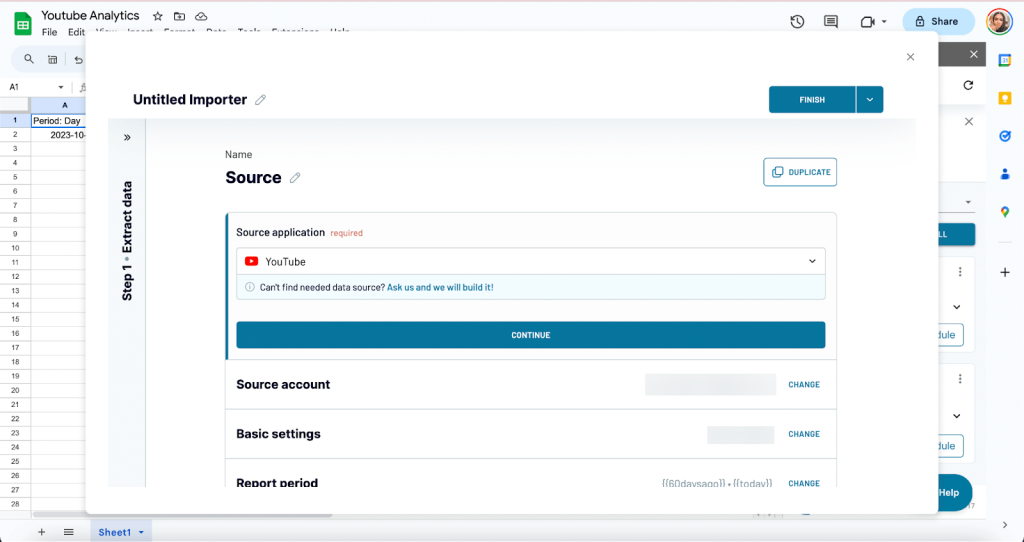Image resolution: width=1024 pixels, height=542 pixels.
Task: Click the CONTINUE button
Action: pos(530,335)
